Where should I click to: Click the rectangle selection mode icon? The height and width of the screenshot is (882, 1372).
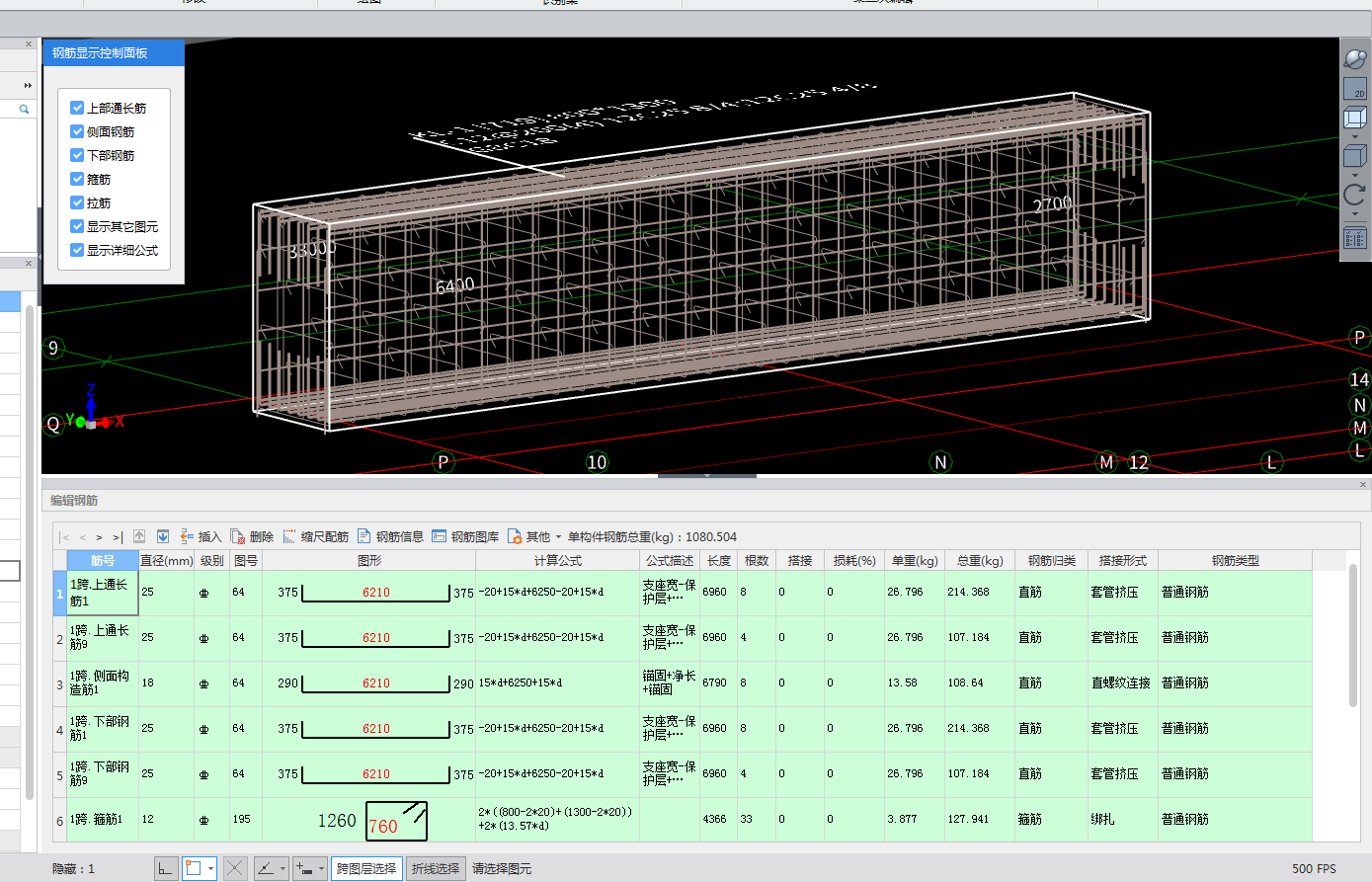194,868
